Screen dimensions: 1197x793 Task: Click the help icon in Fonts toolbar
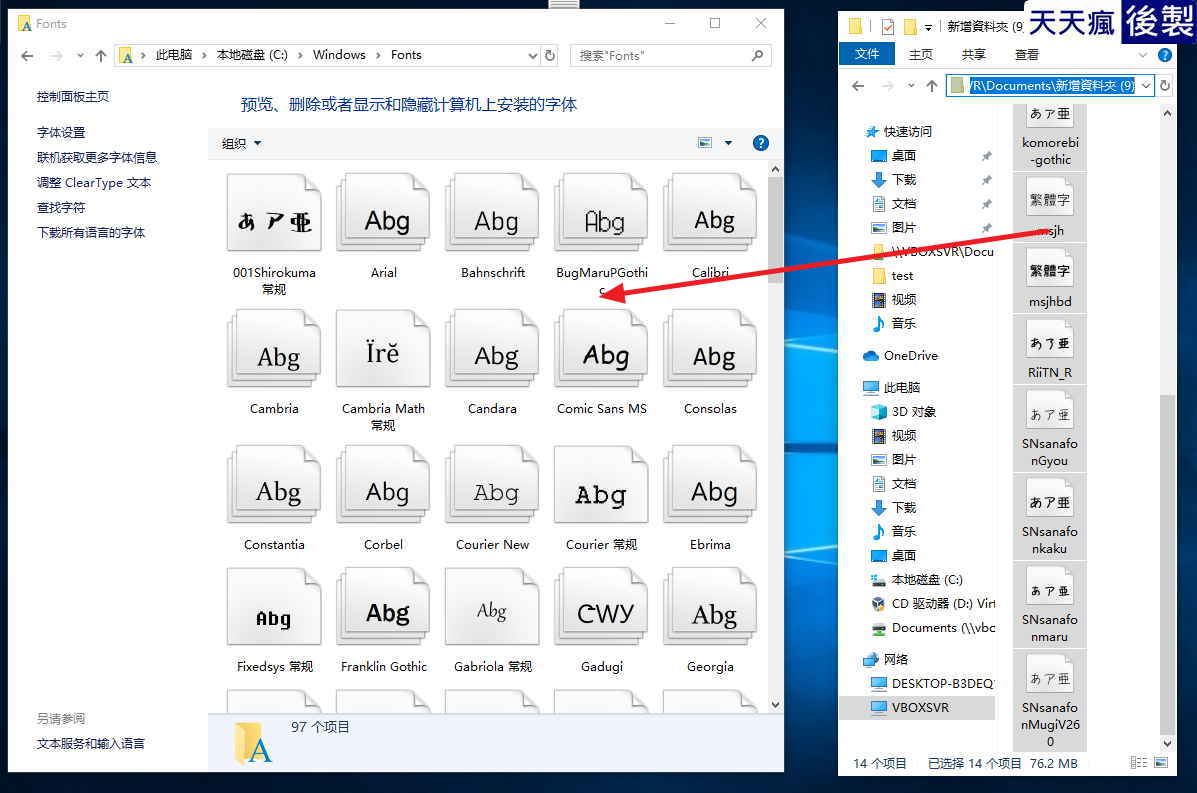click(760, 143)
